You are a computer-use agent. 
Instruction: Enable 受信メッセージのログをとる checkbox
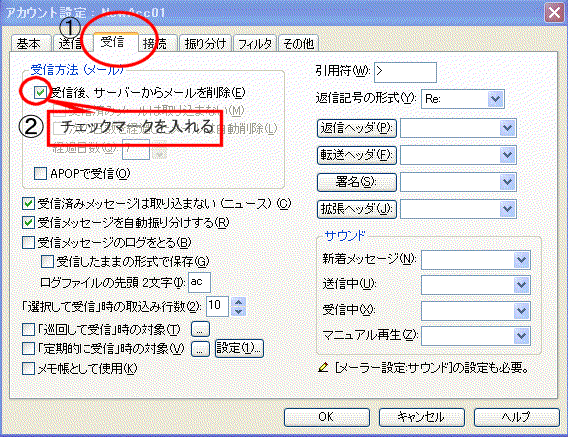(x=28, y=242)
